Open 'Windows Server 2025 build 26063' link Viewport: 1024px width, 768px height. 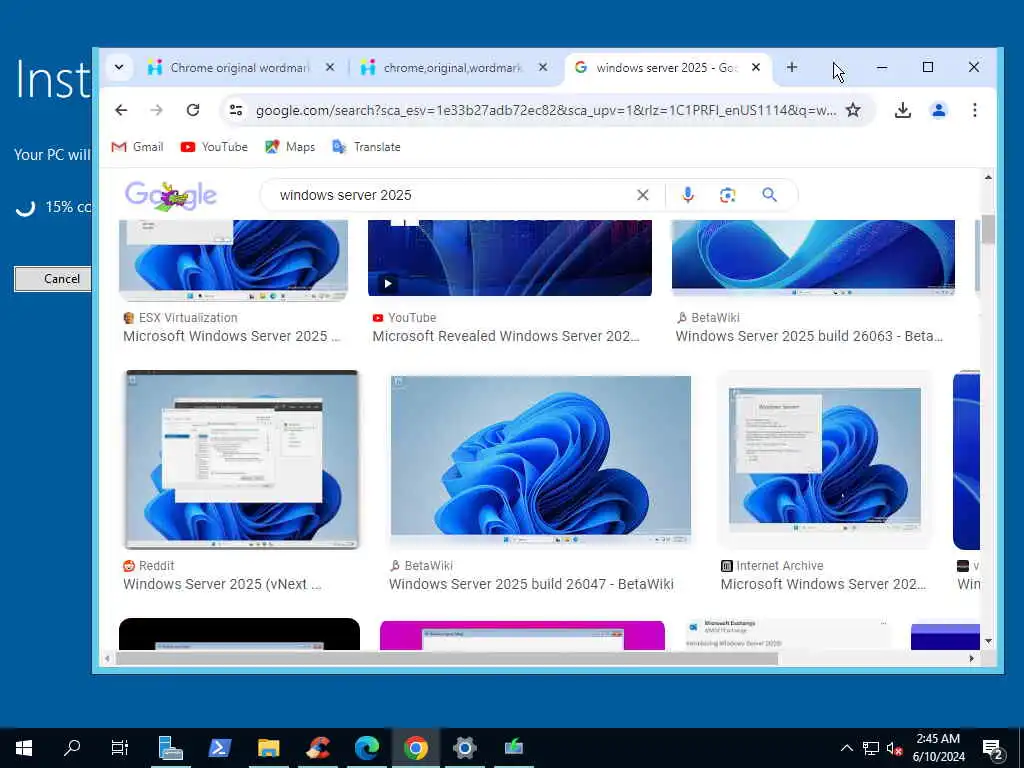pyautogui.click(x=809, y=336)
